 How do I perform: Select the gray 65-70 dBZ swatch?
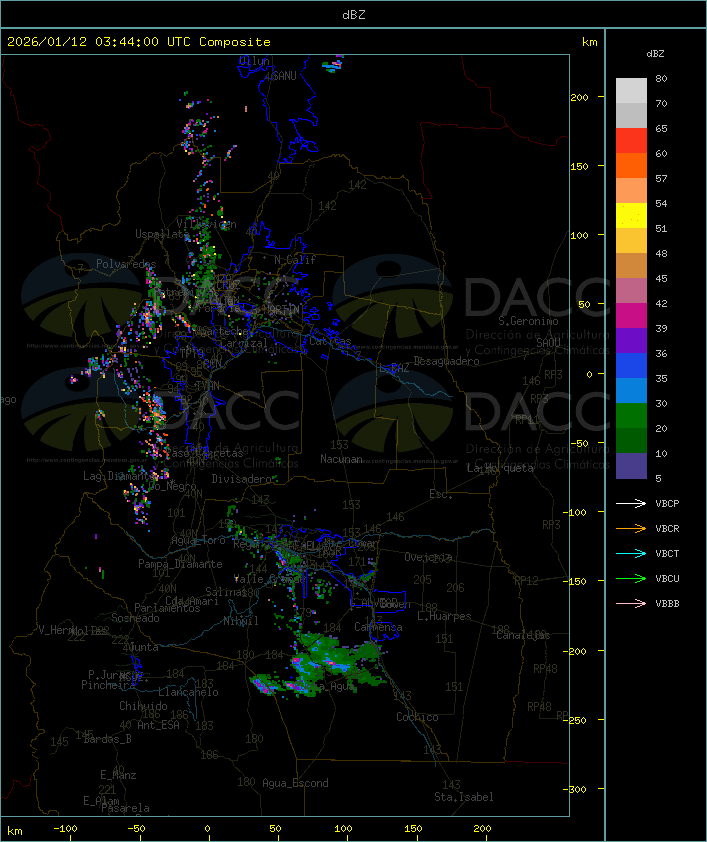coord(631,115)
